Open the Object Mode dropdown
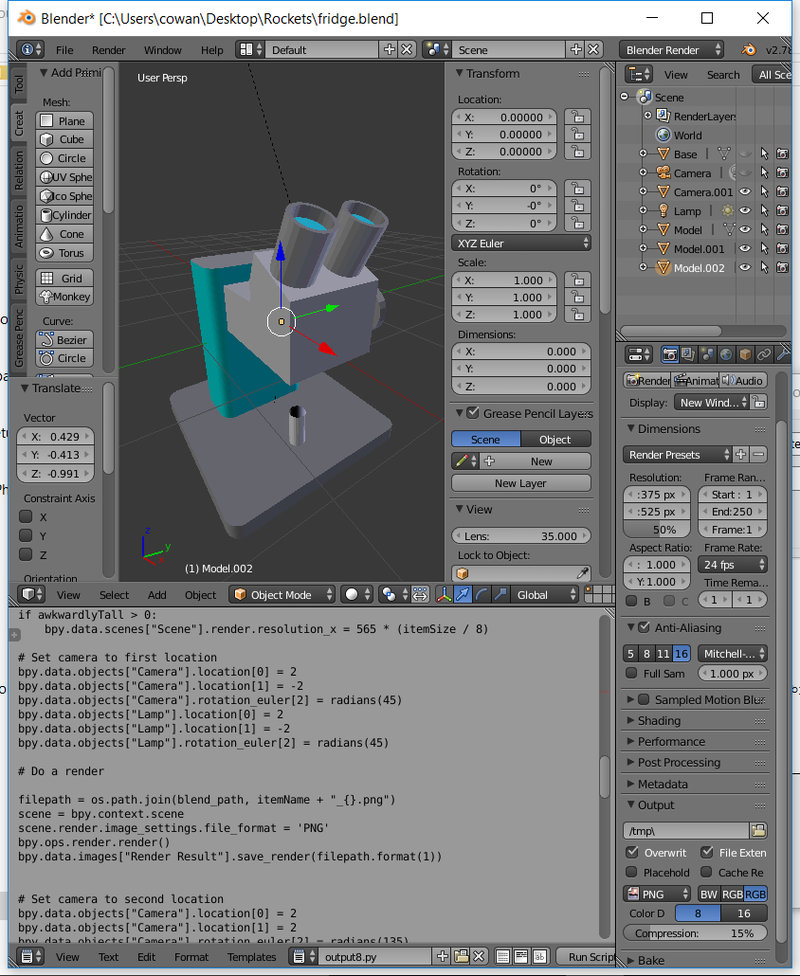The image size is (800, 976). coord(281,595)
